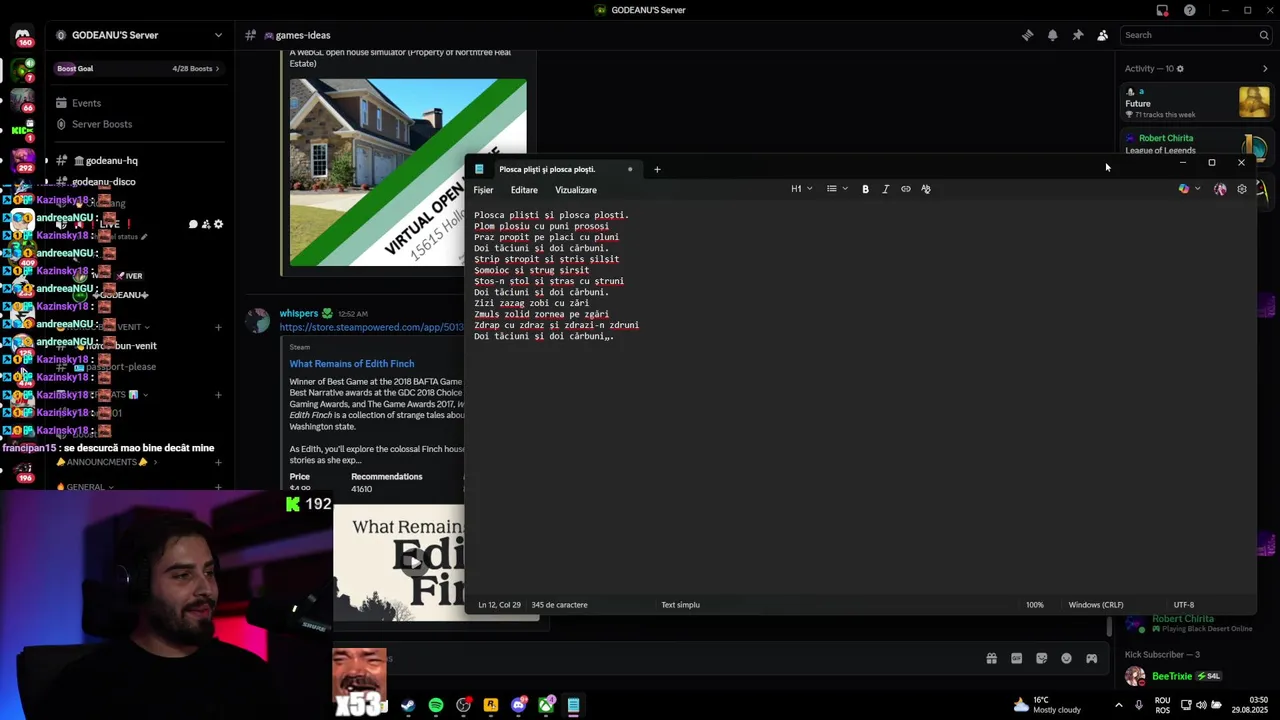Expand the Copilot dropdown arrow
This screenshot has height=720, width=1280.
coord(1198,189)
